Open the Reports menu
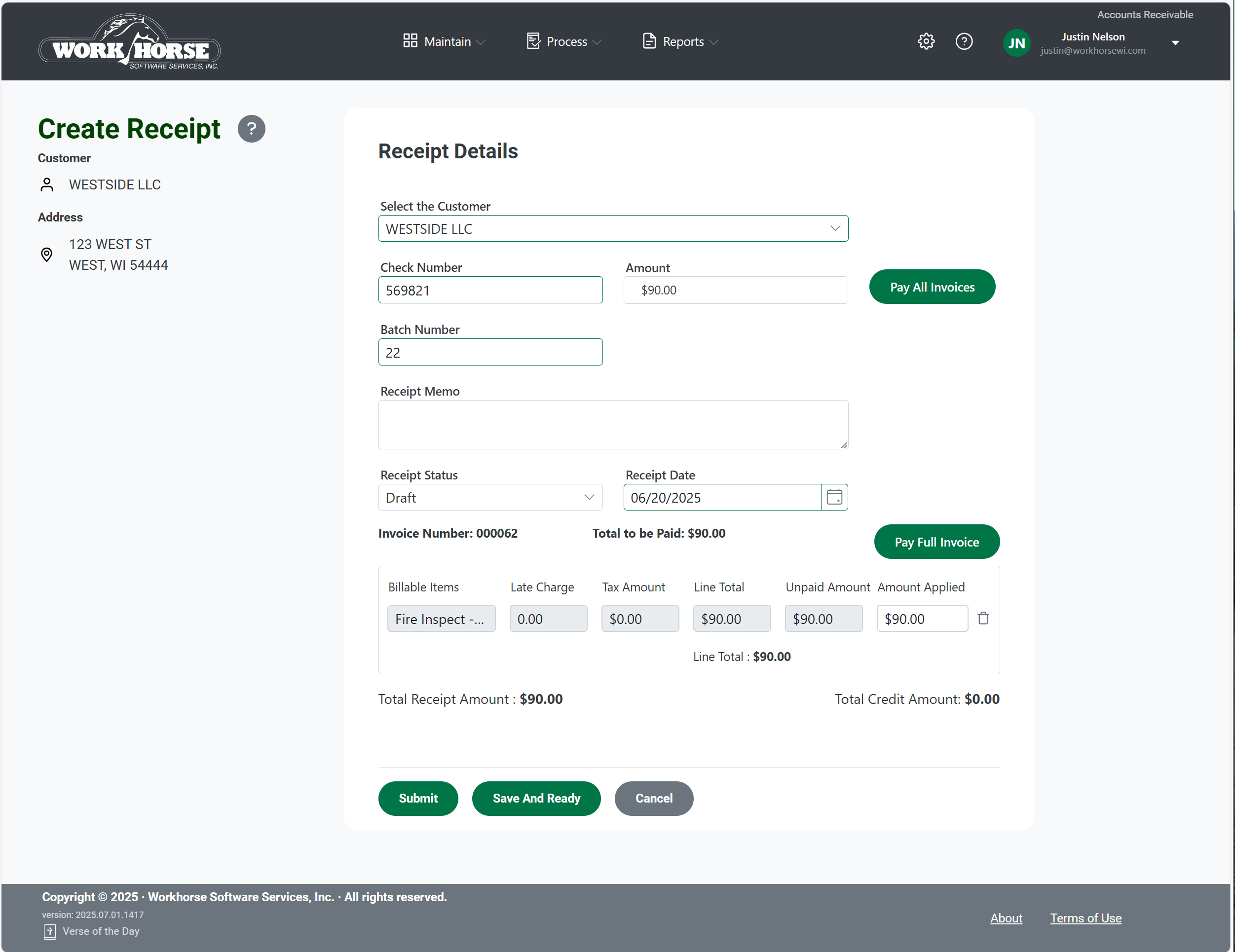This screenshot has width=1235, height=952. click(680, 42)
